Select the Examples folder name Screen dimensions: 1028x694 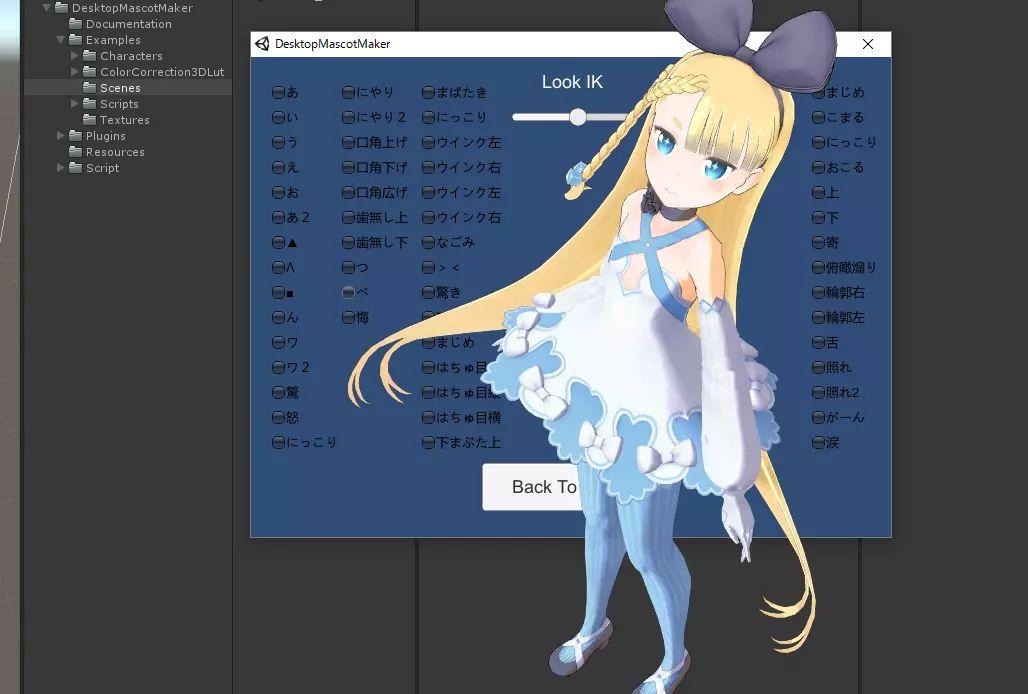click(113, 40)
